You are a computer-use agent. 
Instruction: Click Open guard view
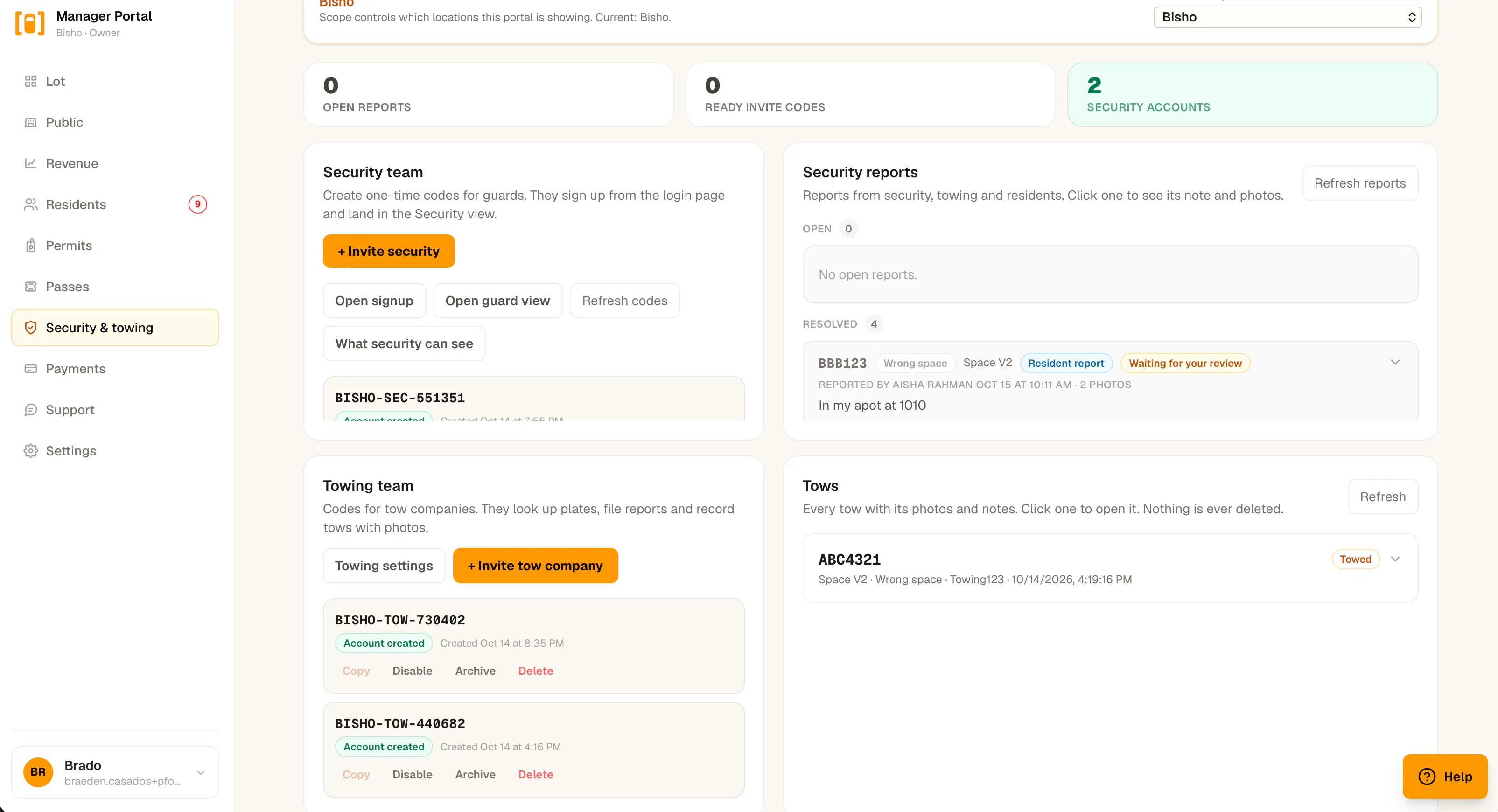[498, 301]
